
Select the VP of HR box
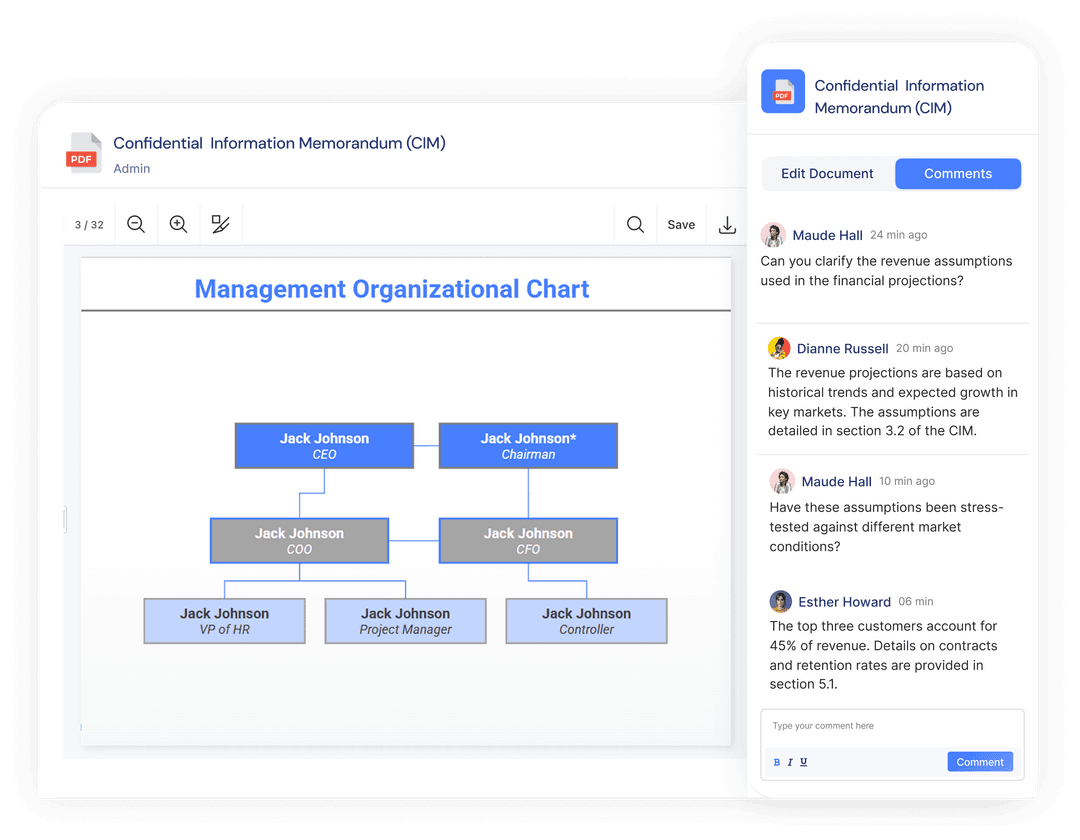[x=225, y=620]
